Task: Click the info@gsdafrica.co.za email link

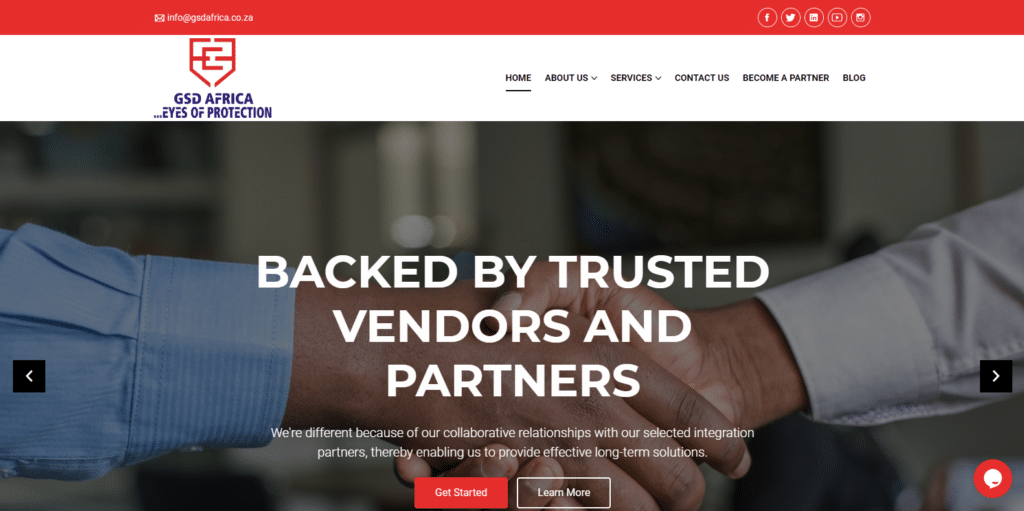Action: click(210, 18)
